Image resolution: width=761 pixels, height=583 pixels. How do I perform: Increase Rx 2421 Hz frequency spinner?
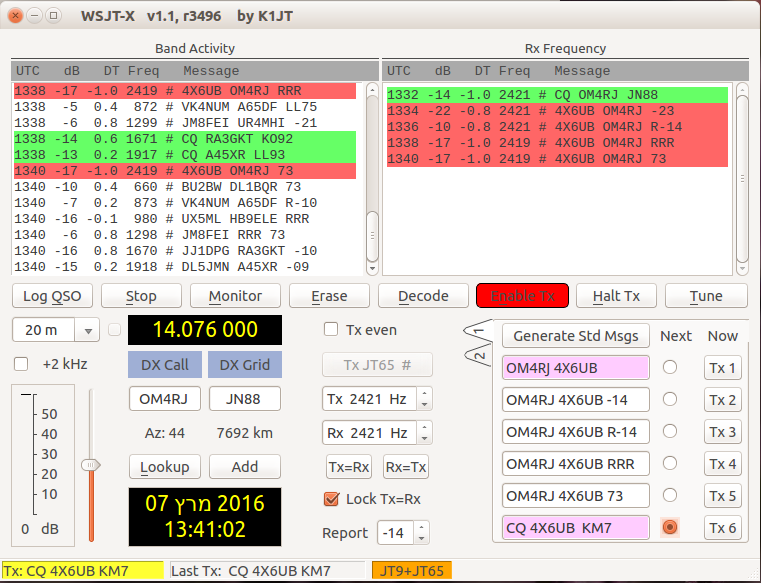pos(424,427)
